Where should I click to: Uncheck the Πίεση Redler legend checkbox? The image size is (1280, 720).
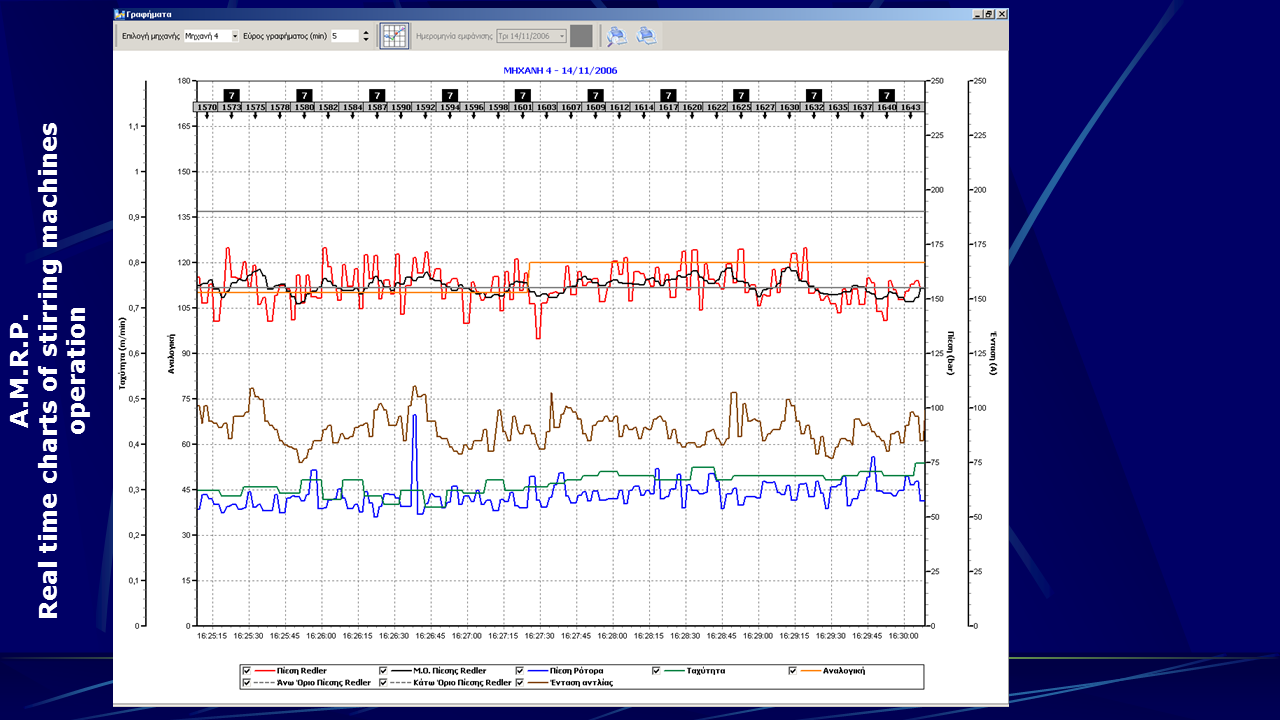click(246, 671)
